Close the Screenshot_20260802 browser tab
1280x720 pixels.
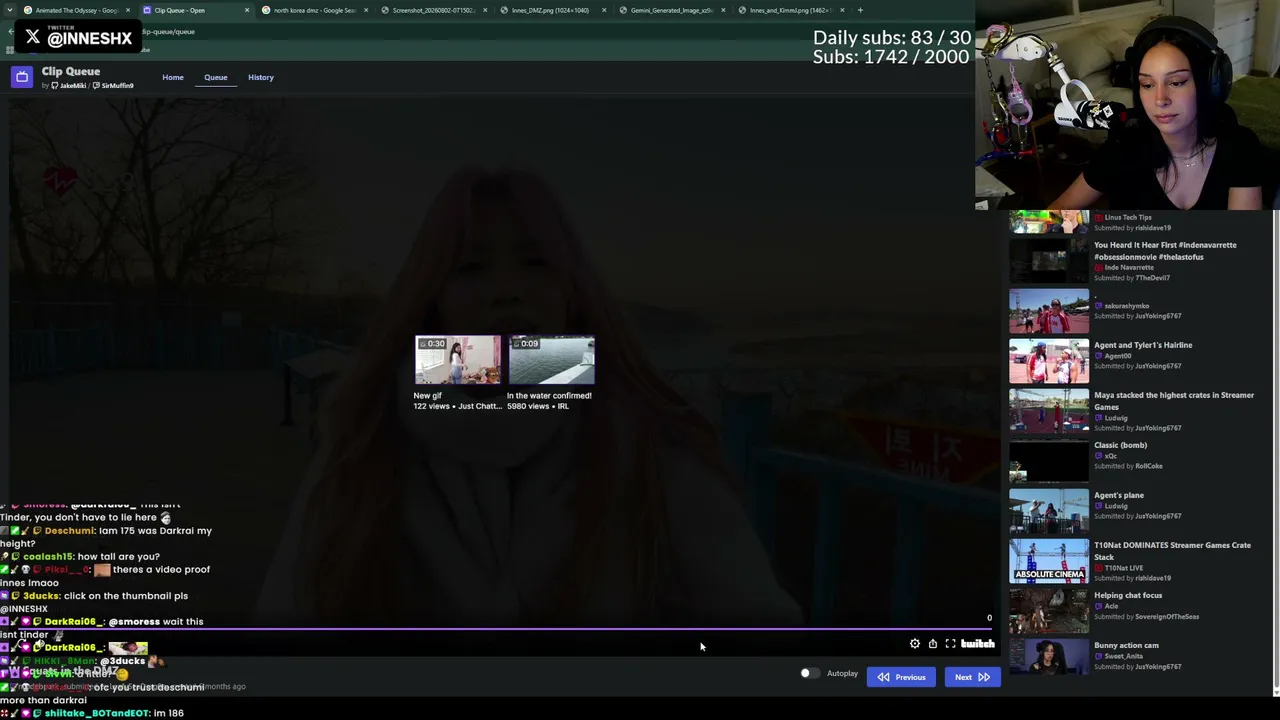pyautogui.click(x=485, y=10)
